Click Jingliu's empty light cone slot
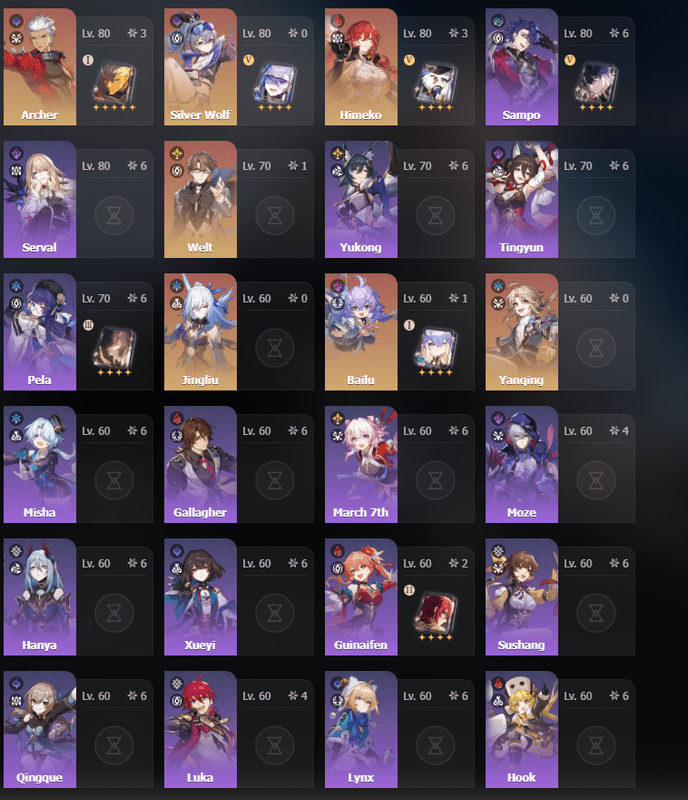The image size is (688, 800). pos(275,348)
